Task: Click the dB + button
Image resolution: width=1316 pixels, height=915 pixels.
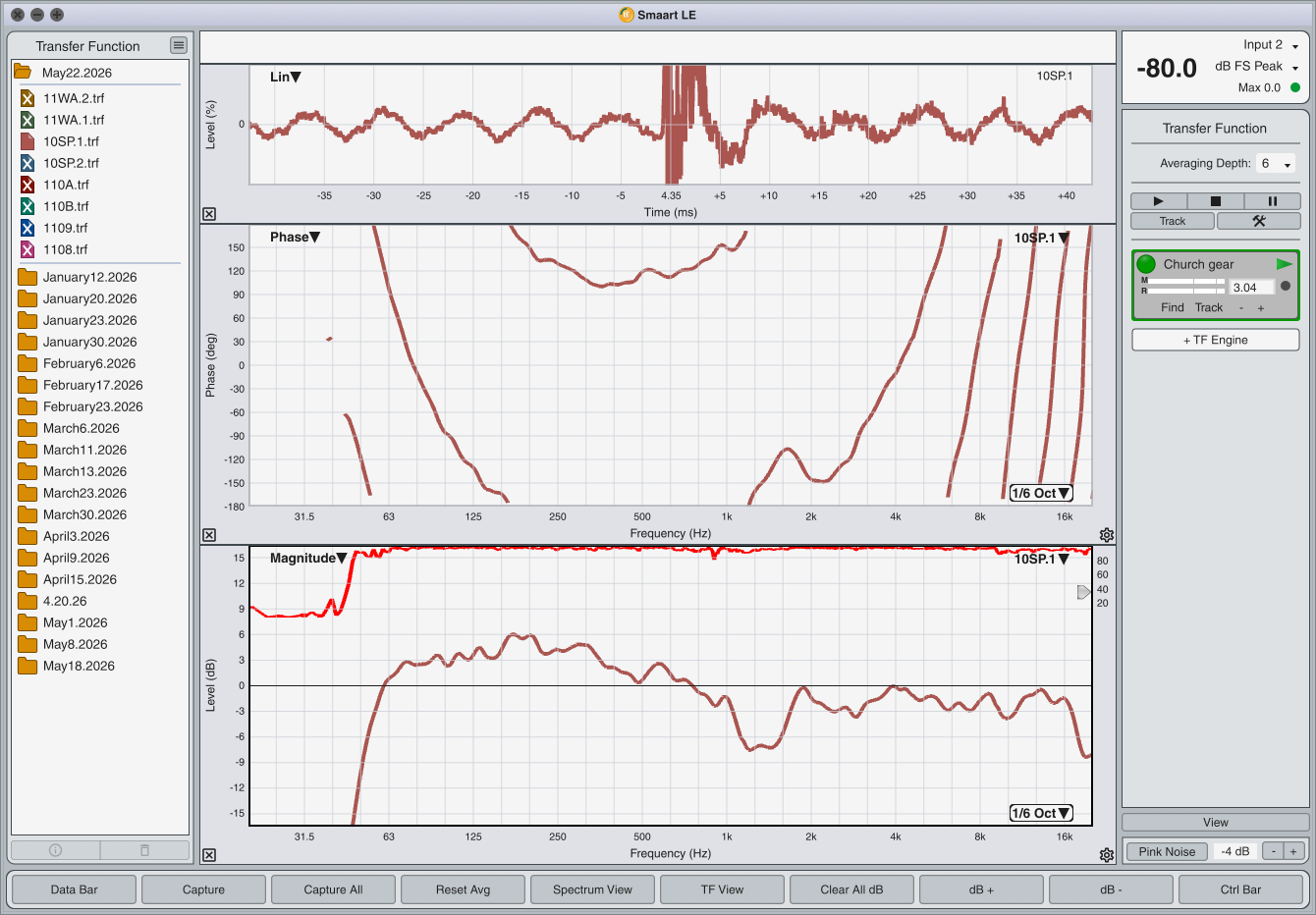Action: coord(981,889)
